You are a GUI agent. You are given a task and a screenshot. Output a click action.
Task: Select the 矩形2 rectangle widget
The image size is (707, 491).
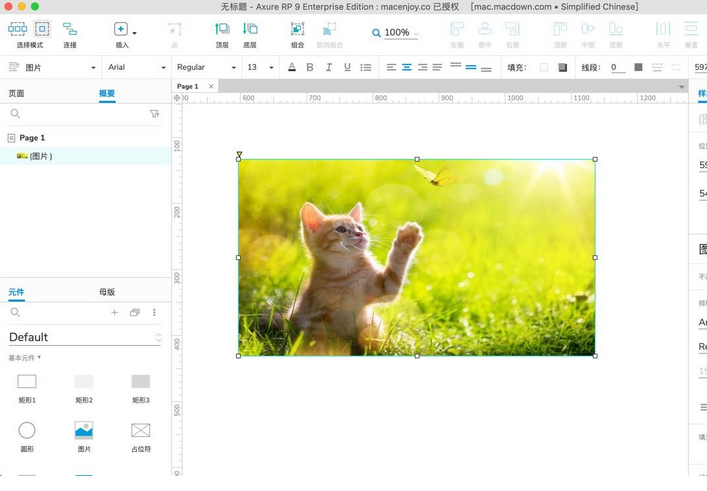click(x=84, y=387)
